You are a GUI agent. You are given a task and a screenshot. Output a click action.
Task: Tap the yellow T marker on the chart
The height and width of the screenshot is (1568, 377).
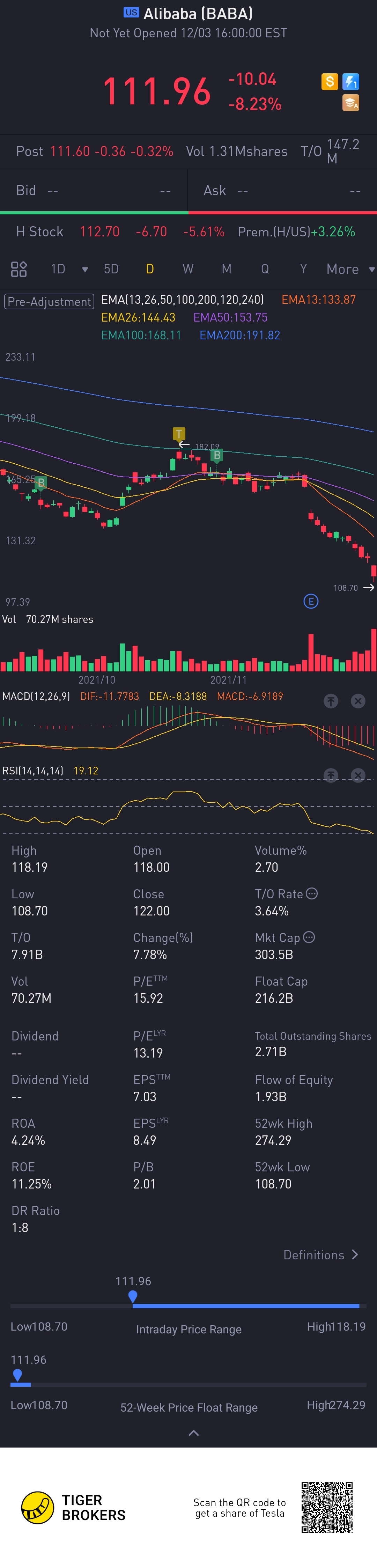pos(178,434)
